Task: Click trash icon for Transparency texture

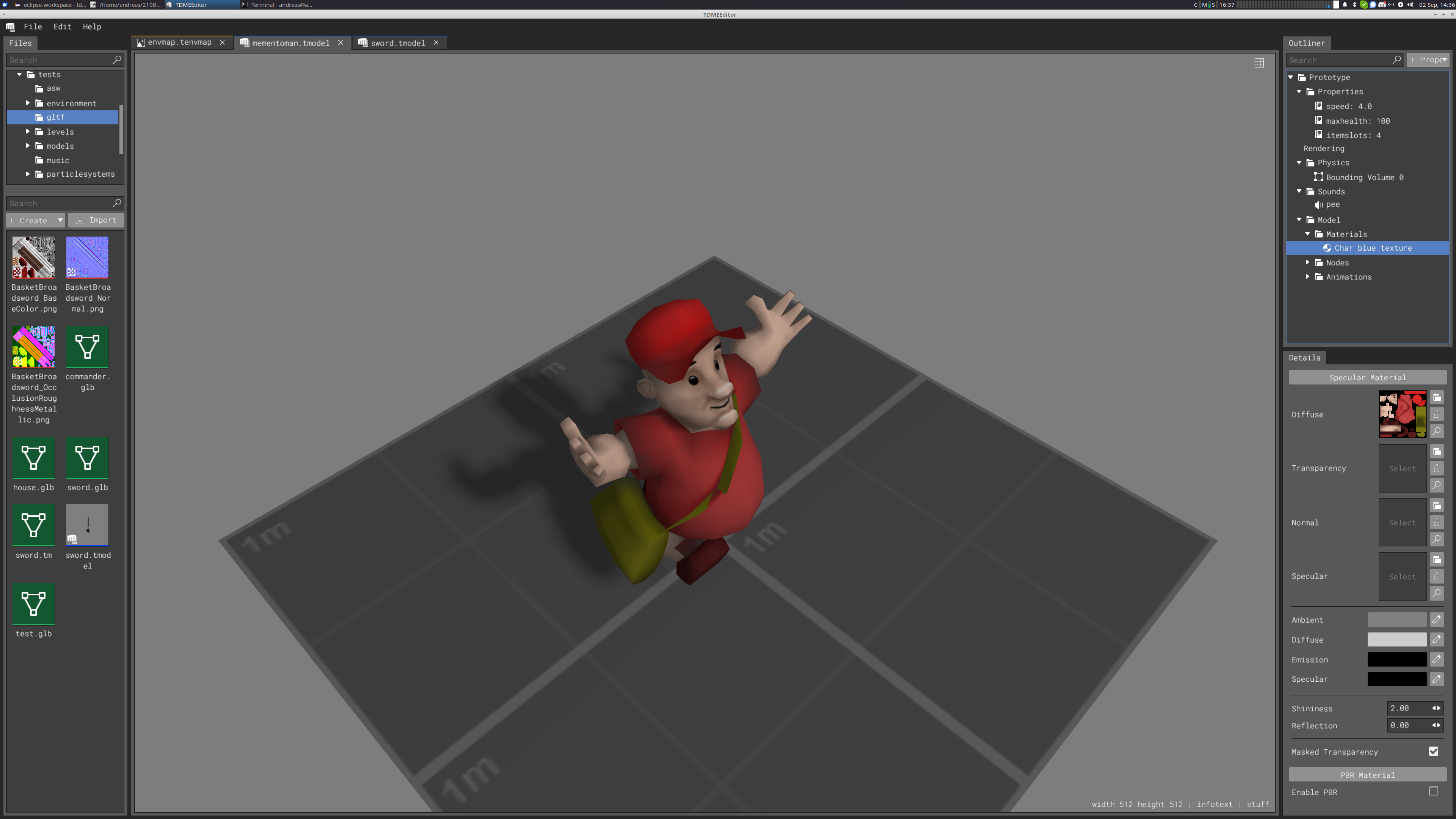Action: click(x=1436, y=468)
